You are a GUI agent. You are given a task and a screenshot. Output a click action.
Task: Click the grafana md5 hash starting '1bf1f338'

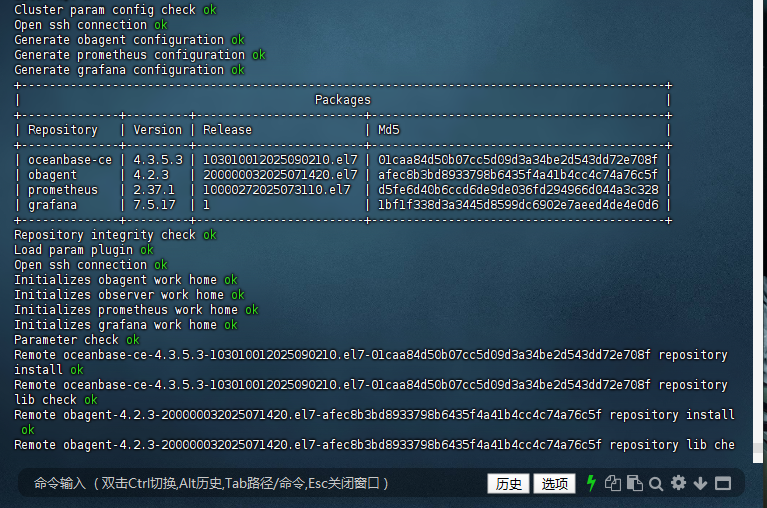coord(518,205)
